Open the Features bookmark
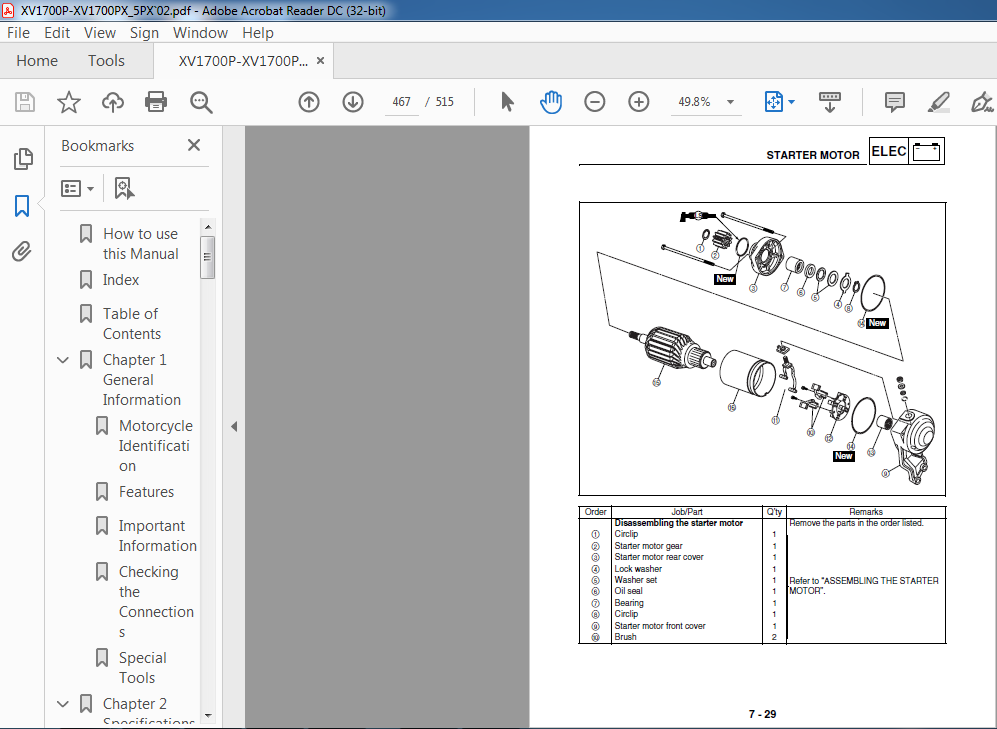997x729 pixels. point(146,492)
